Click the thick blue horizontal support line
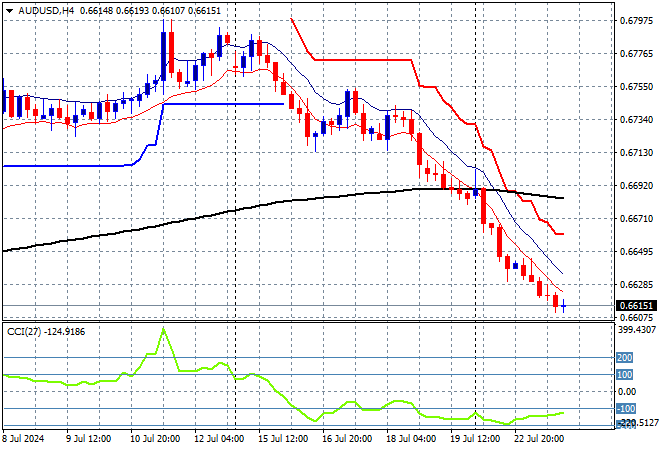 tap(224, 104)
